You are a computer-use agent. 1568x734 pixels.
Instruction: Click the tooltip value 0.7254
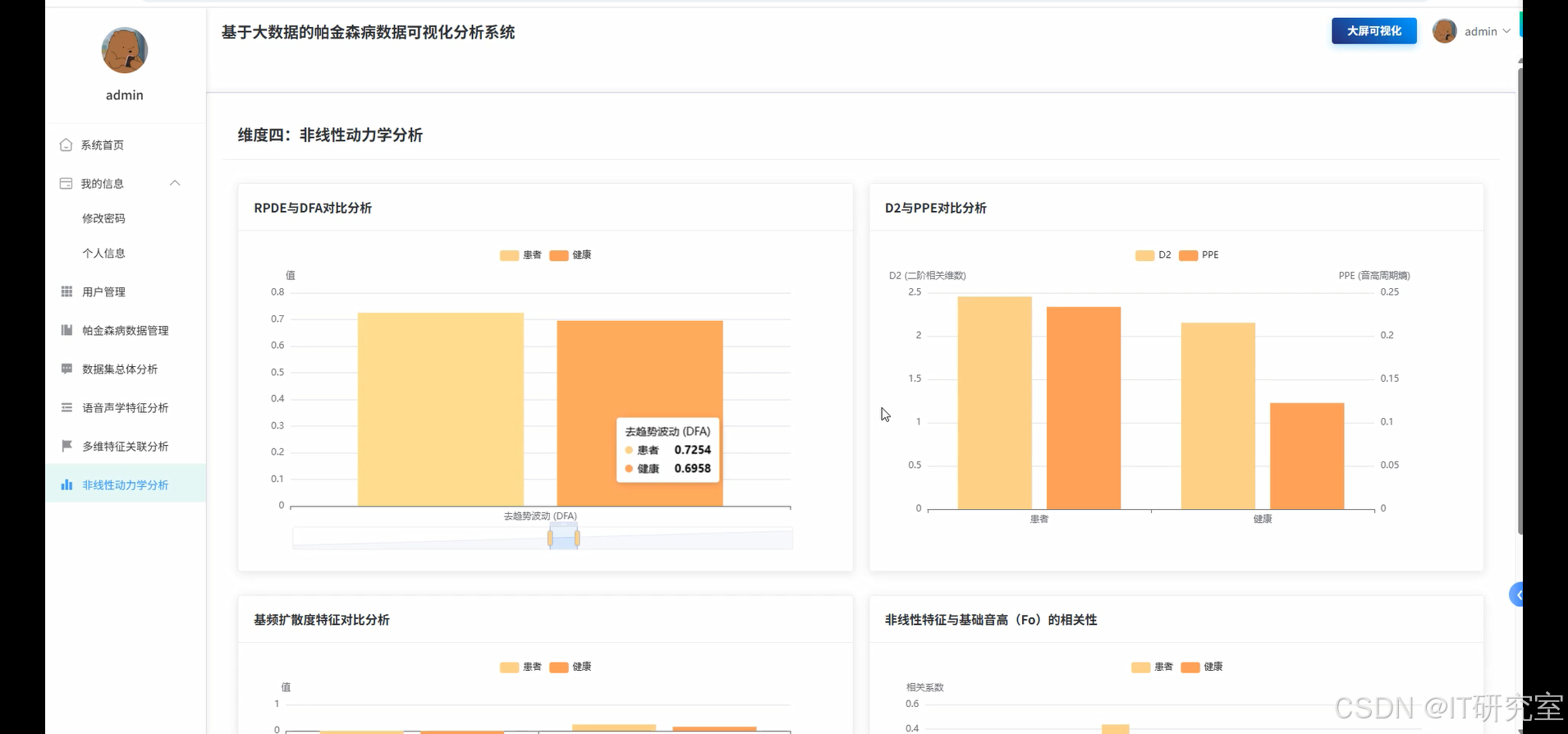tap(693, 450)
